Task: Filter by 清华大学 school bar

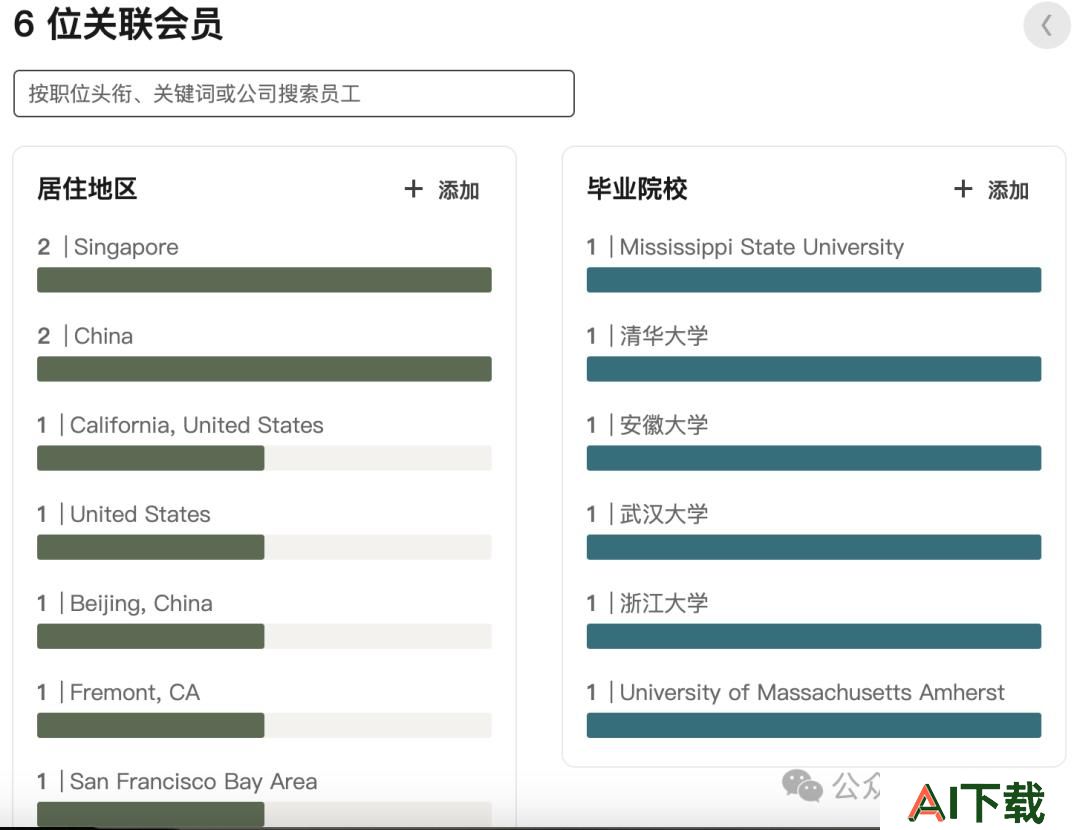Action: 814,369
